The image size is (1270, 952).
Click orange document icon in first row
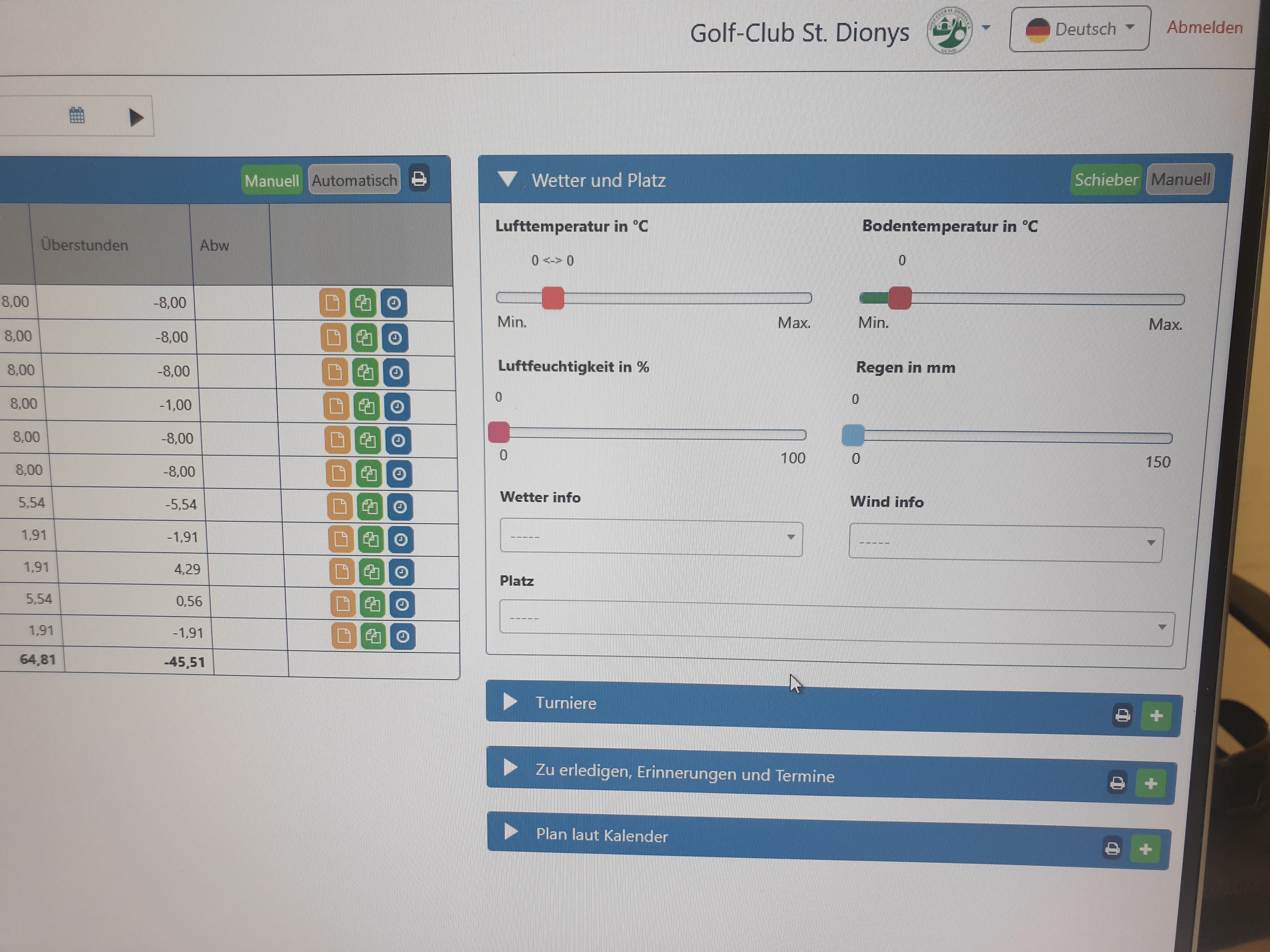(x=332, y=303)
